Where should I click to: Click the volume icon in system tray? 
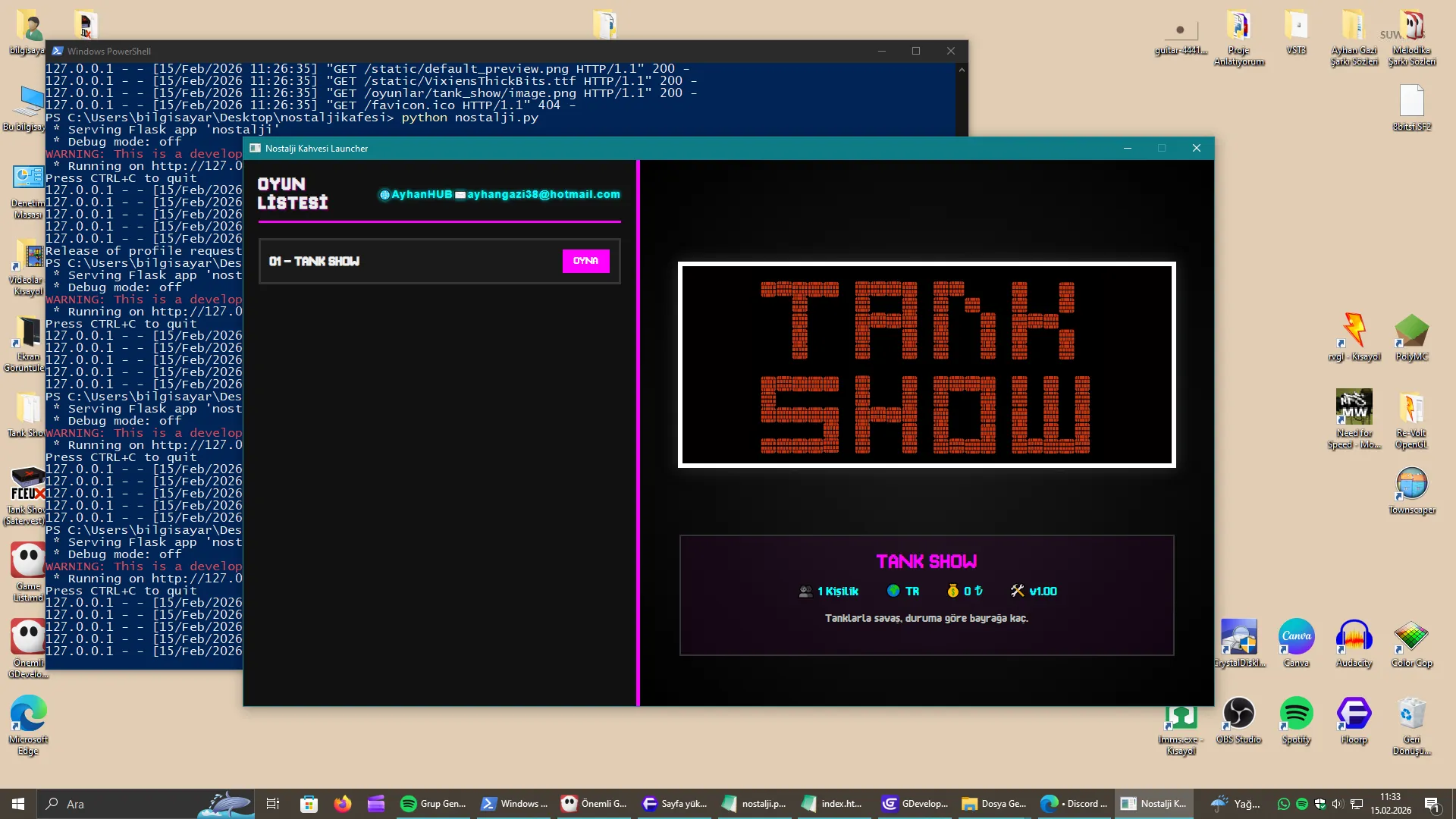1338,804
